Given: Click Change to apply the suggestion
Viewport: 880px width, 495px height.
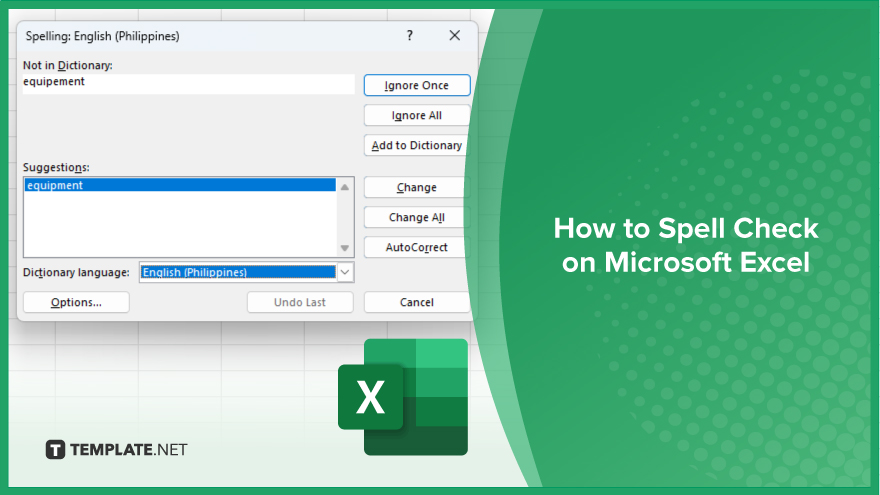Looking at the screenshot, I should click(x=416, y=187).
